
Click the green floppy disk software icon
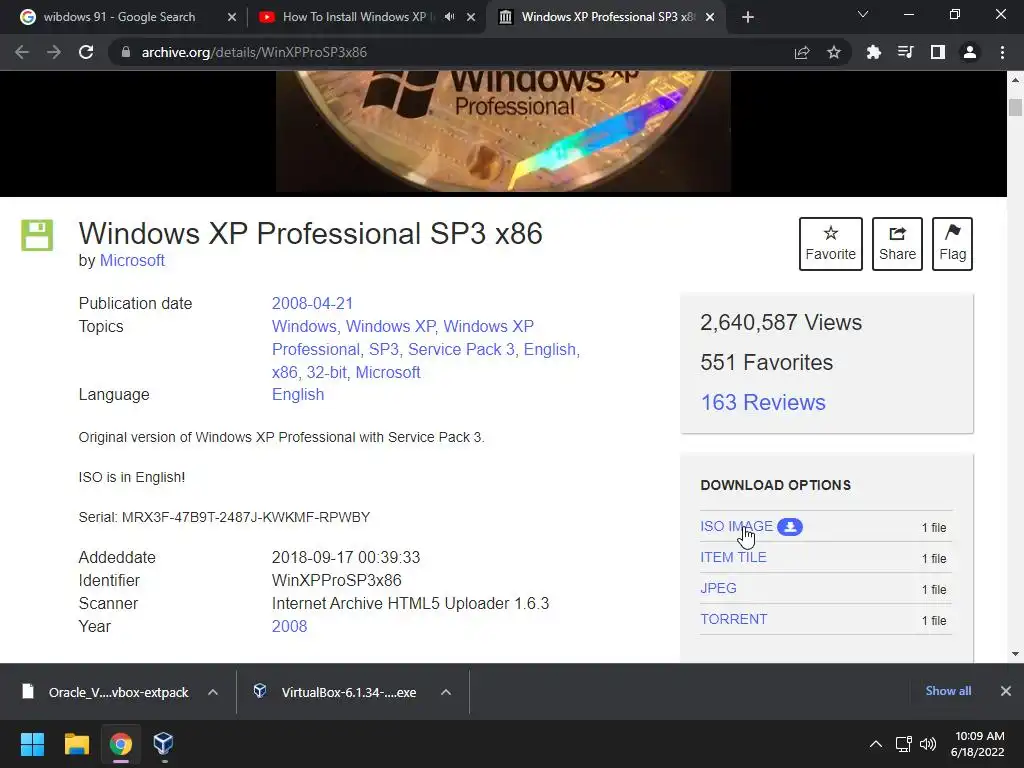tap(37, 235)
